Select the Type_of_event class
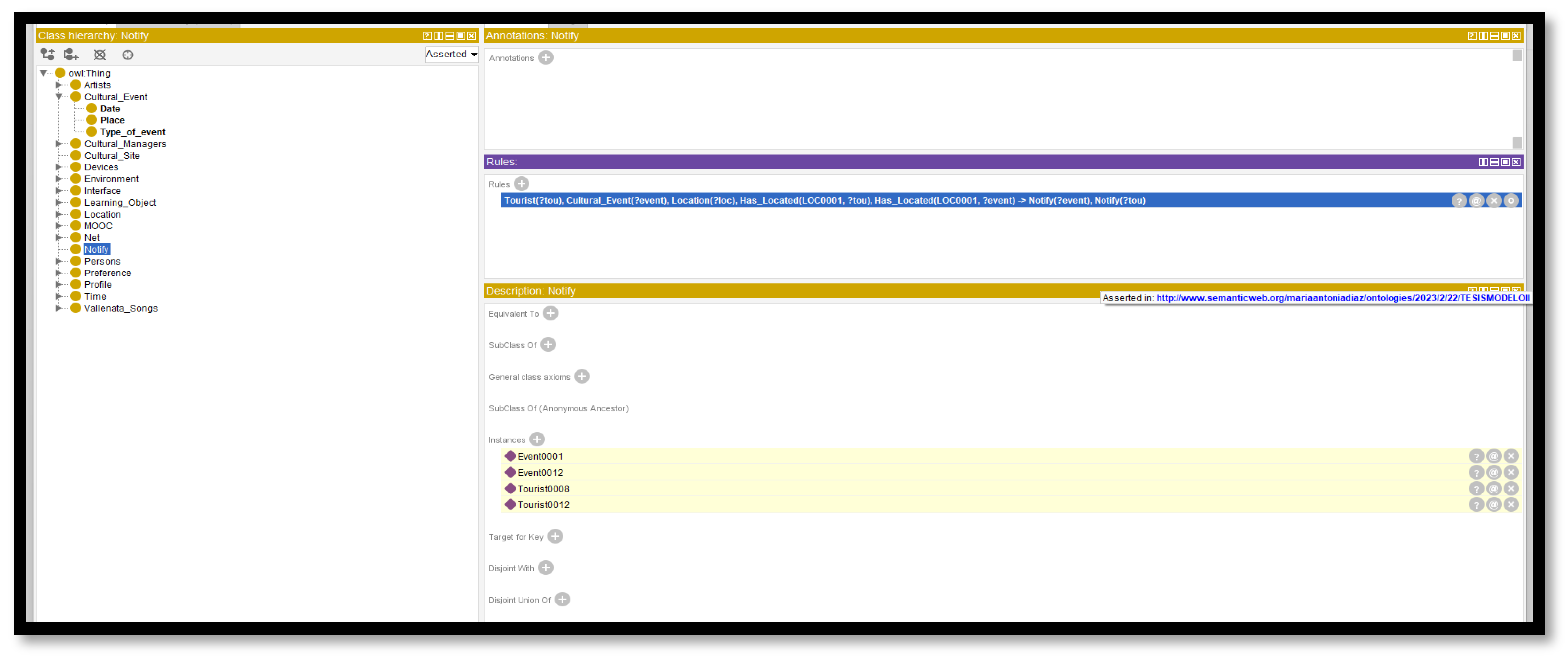Image resolution: width=1568 pixels, height=658 pixels. (x=132, y=132)
